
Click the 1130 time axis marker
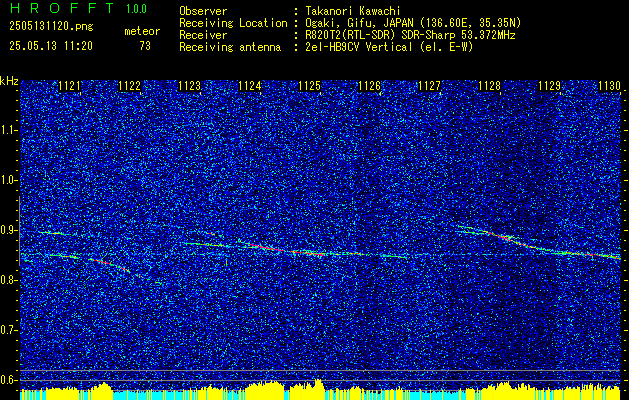tap(610, 86)
